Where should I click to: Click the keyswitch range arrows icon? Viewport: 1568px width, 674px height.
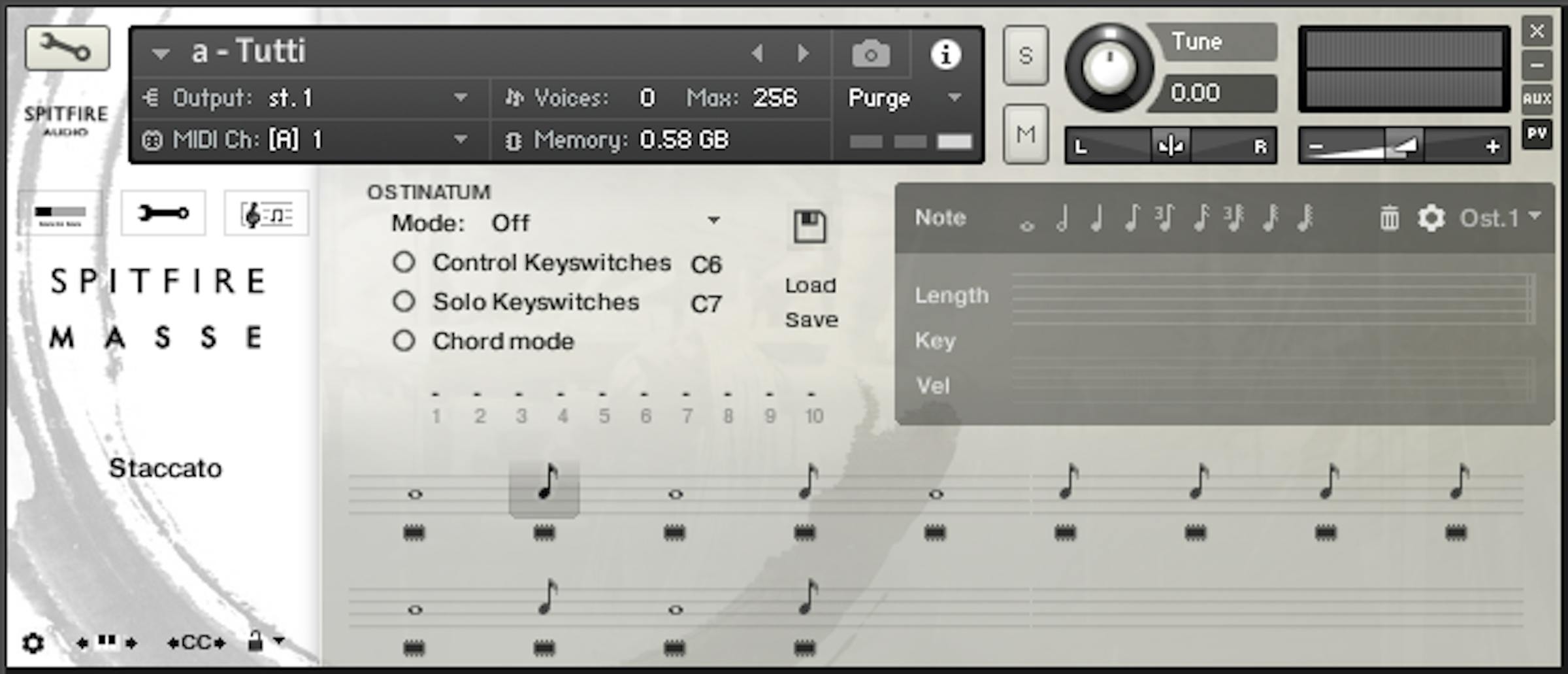106,643
